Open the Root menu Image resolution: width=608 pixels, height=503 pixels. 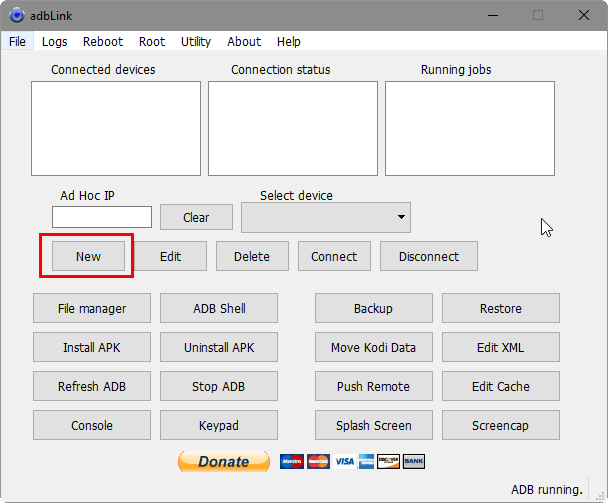click(x=152, y=41)
